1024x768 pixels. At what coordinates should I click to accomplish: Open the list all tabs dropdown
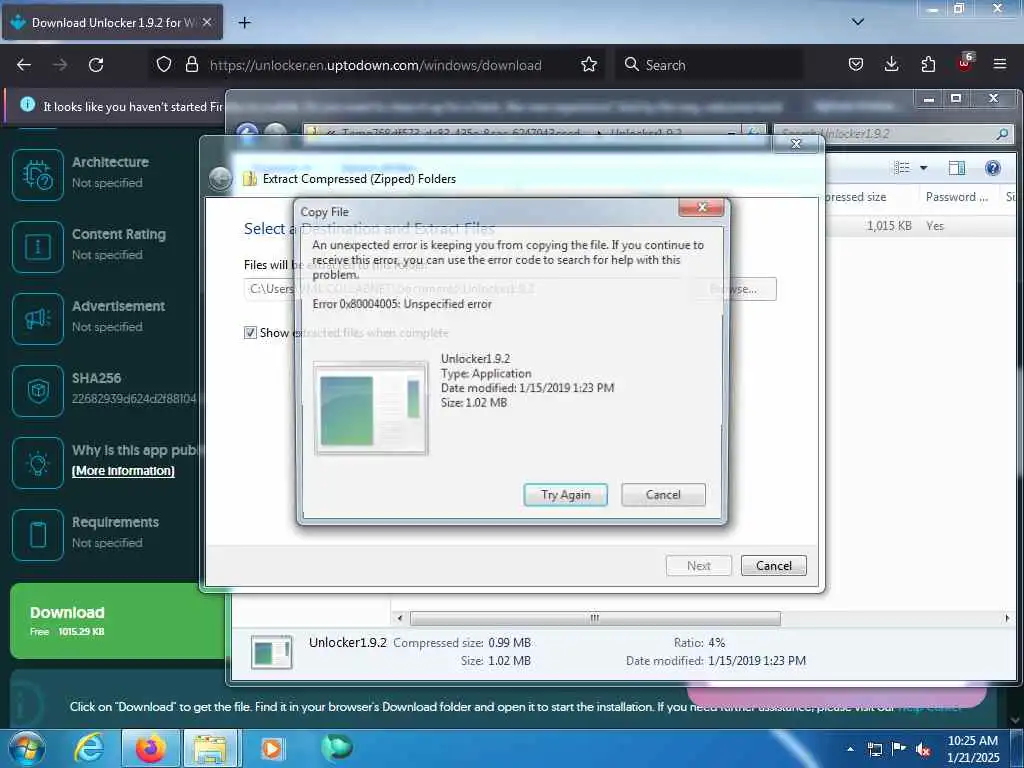pyautogui.click(x=858, y=22)
